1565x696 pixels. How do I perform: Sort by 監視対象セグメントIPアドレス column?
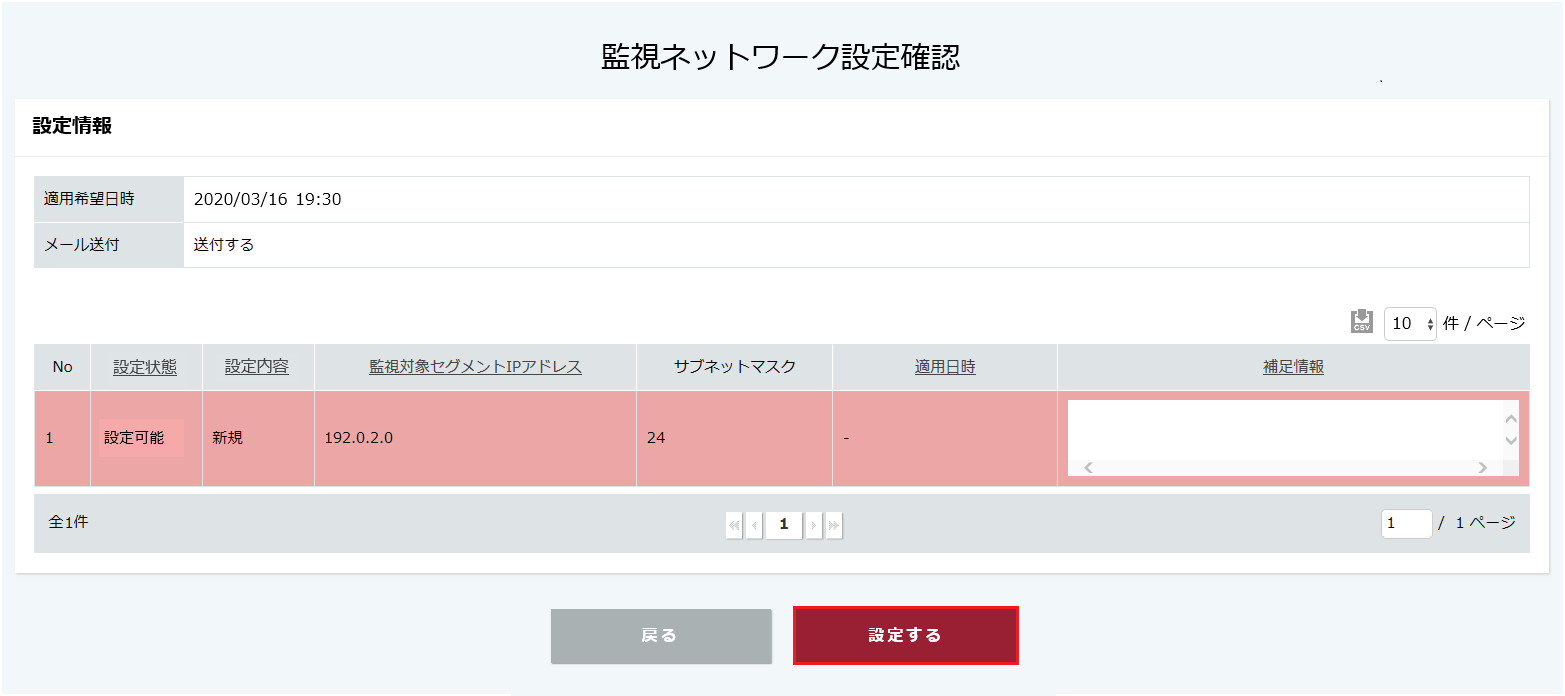[475, 367]
